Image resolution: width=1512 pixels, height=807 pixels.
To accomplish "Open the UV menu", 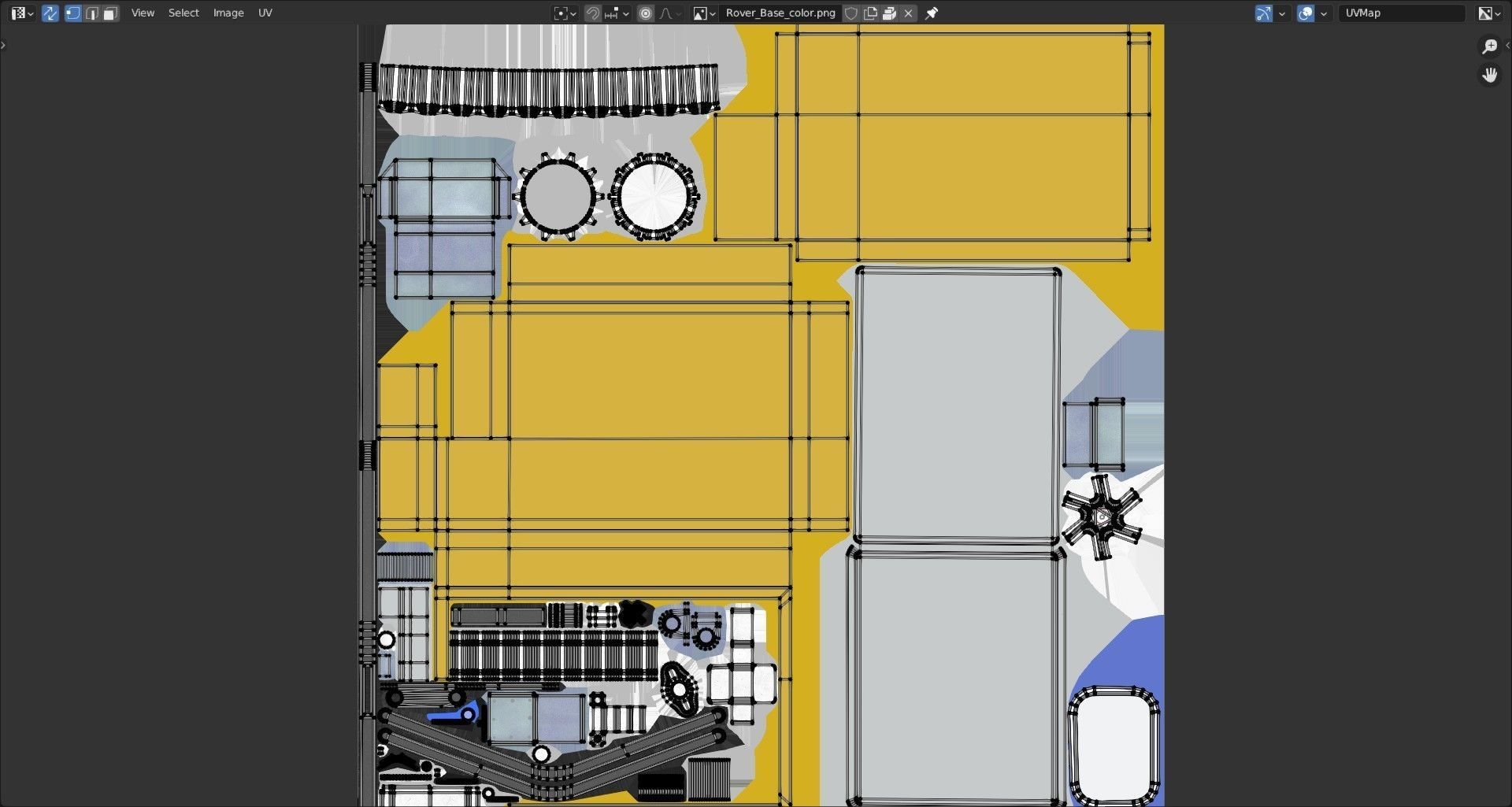I will click(265, 13).
